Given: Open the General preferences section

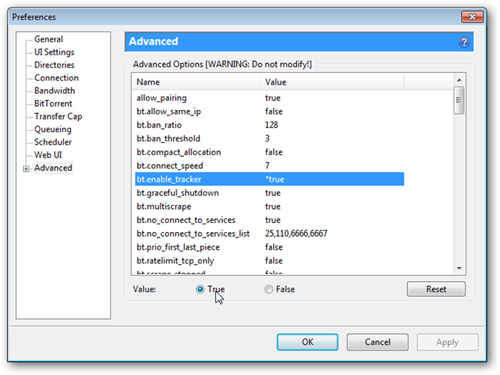Looking at the screenshot, I should (49, 39).
